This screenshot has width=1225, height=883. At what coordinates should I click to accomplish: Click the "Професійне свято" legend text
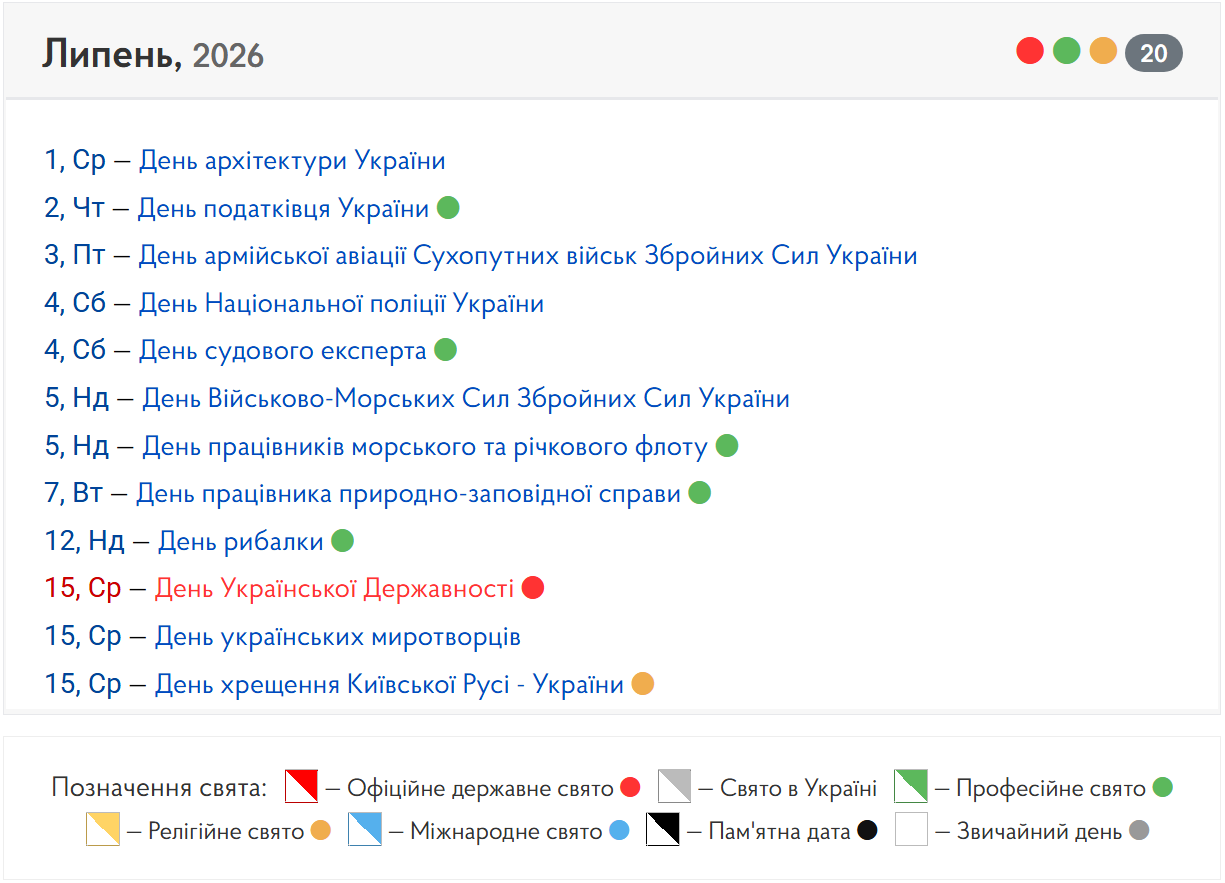(x=1051, y=789)
